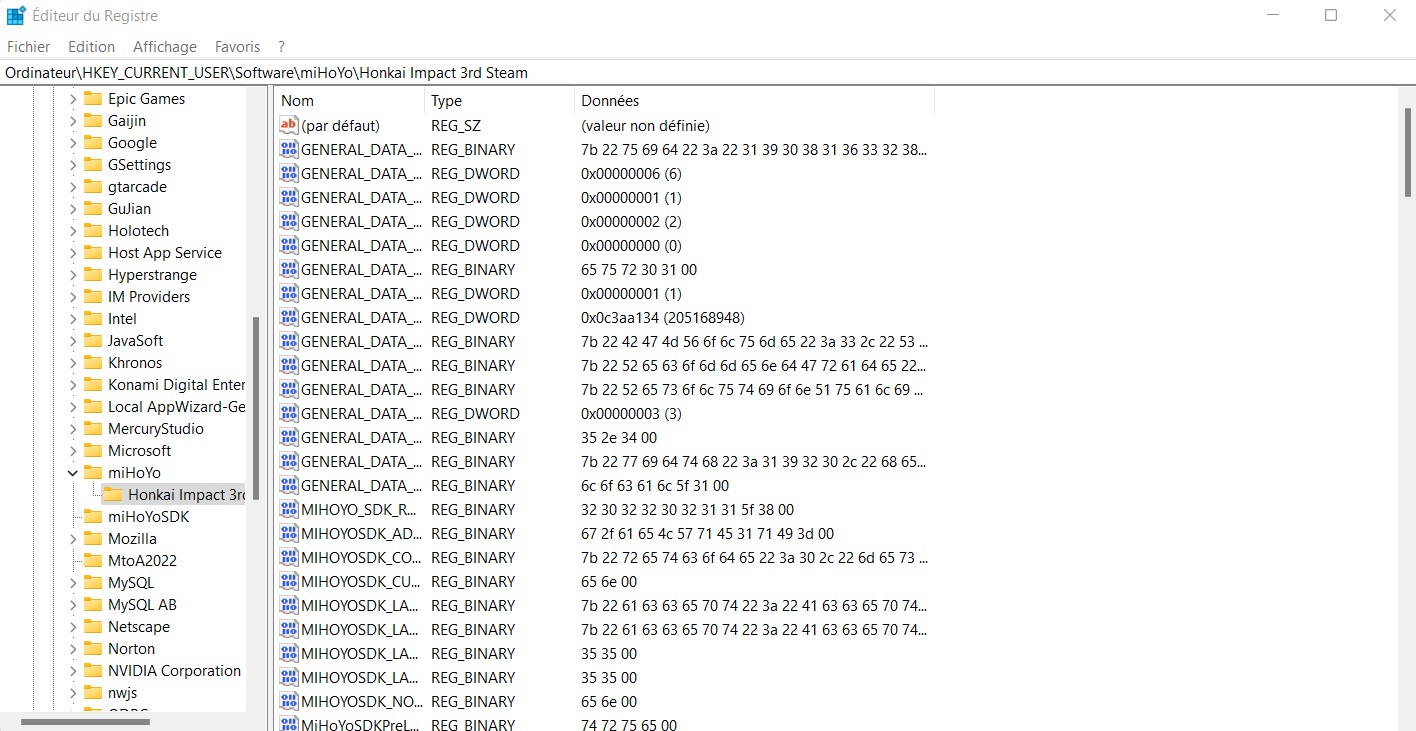The image size is (1416, 731).
Task: Click the DWORD icon for value 0x00000003 (3)
Action: click(x=289, y=414)
